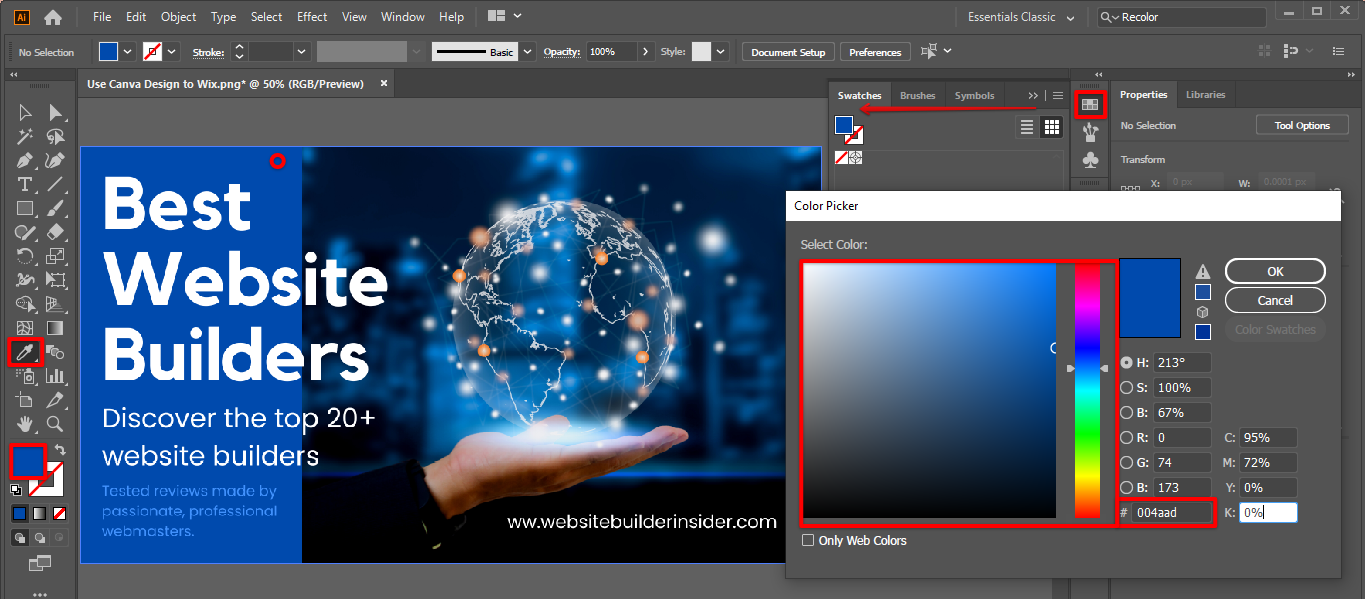Select the S saturation radio button
The width and height of the screenshot is (1365, 599).
[1127, 388]
